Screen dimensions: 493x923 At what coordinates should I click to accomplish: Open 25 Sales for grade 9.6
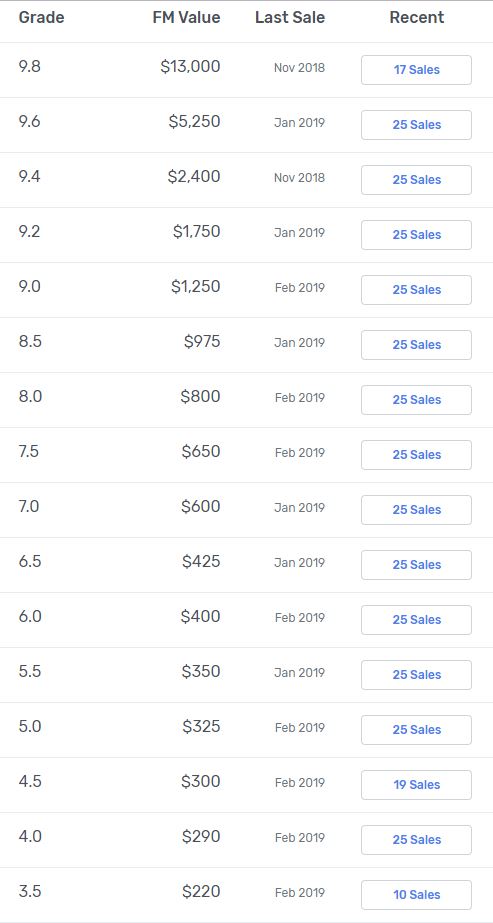[416, 125]
